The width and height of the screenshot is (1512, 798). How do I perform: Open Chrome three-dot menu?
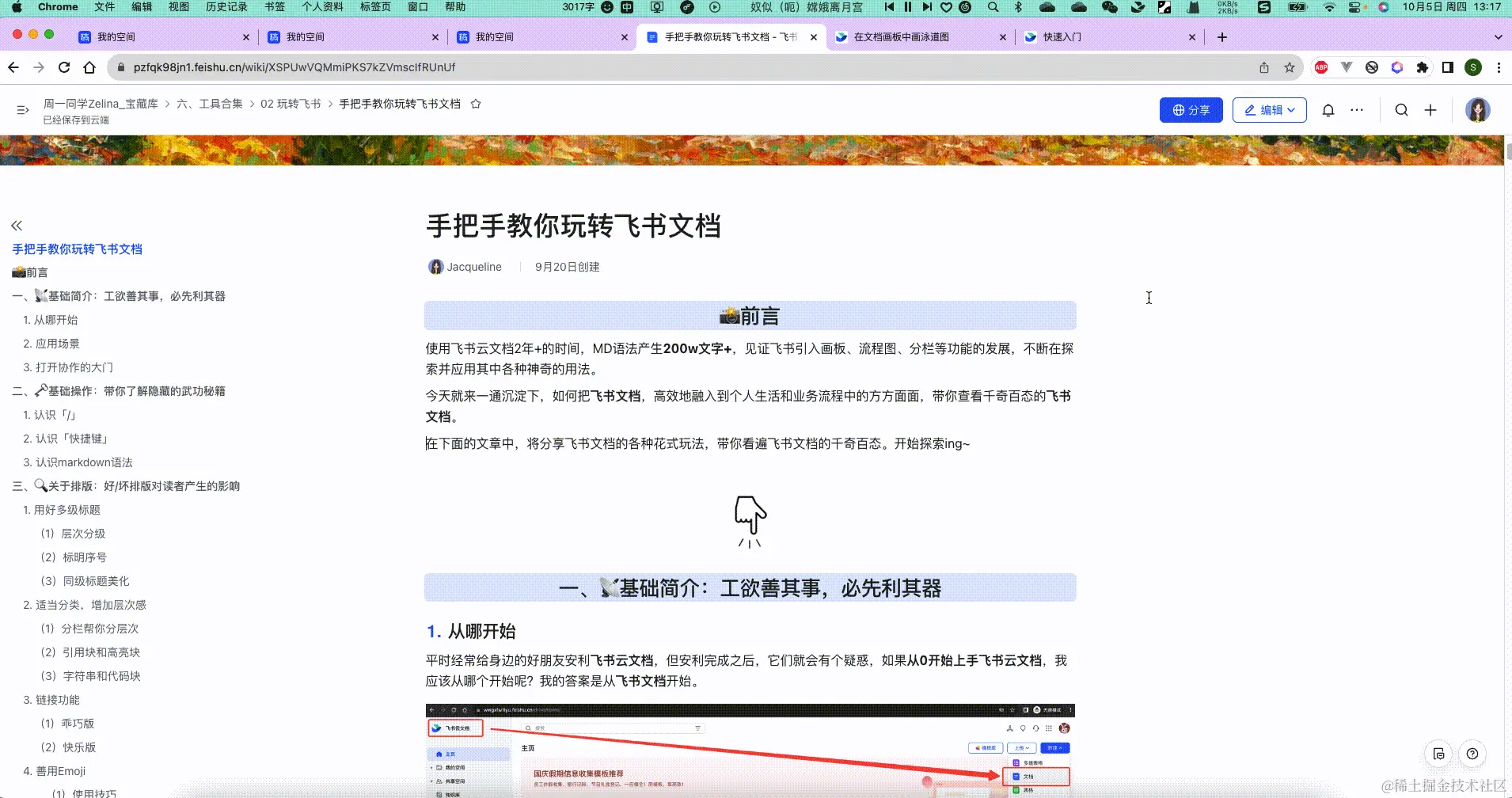click(1499, 67)
